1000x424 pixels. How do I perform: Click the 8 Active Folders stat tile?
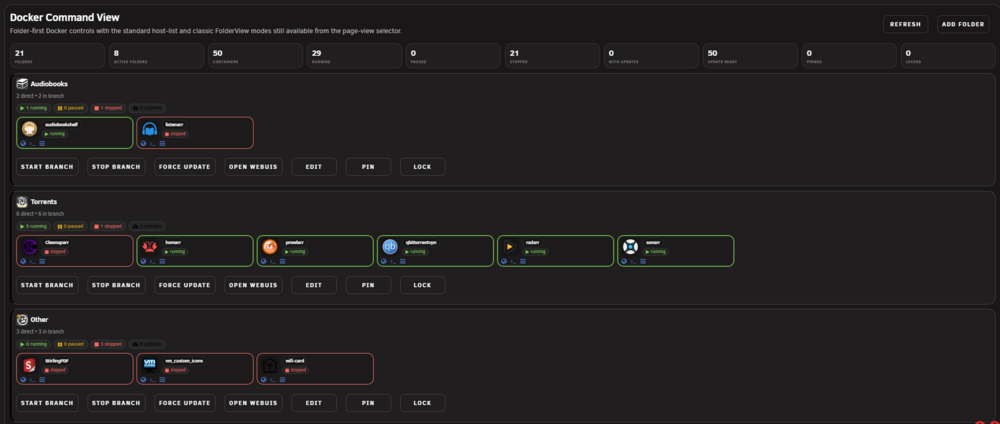[156, 56]
